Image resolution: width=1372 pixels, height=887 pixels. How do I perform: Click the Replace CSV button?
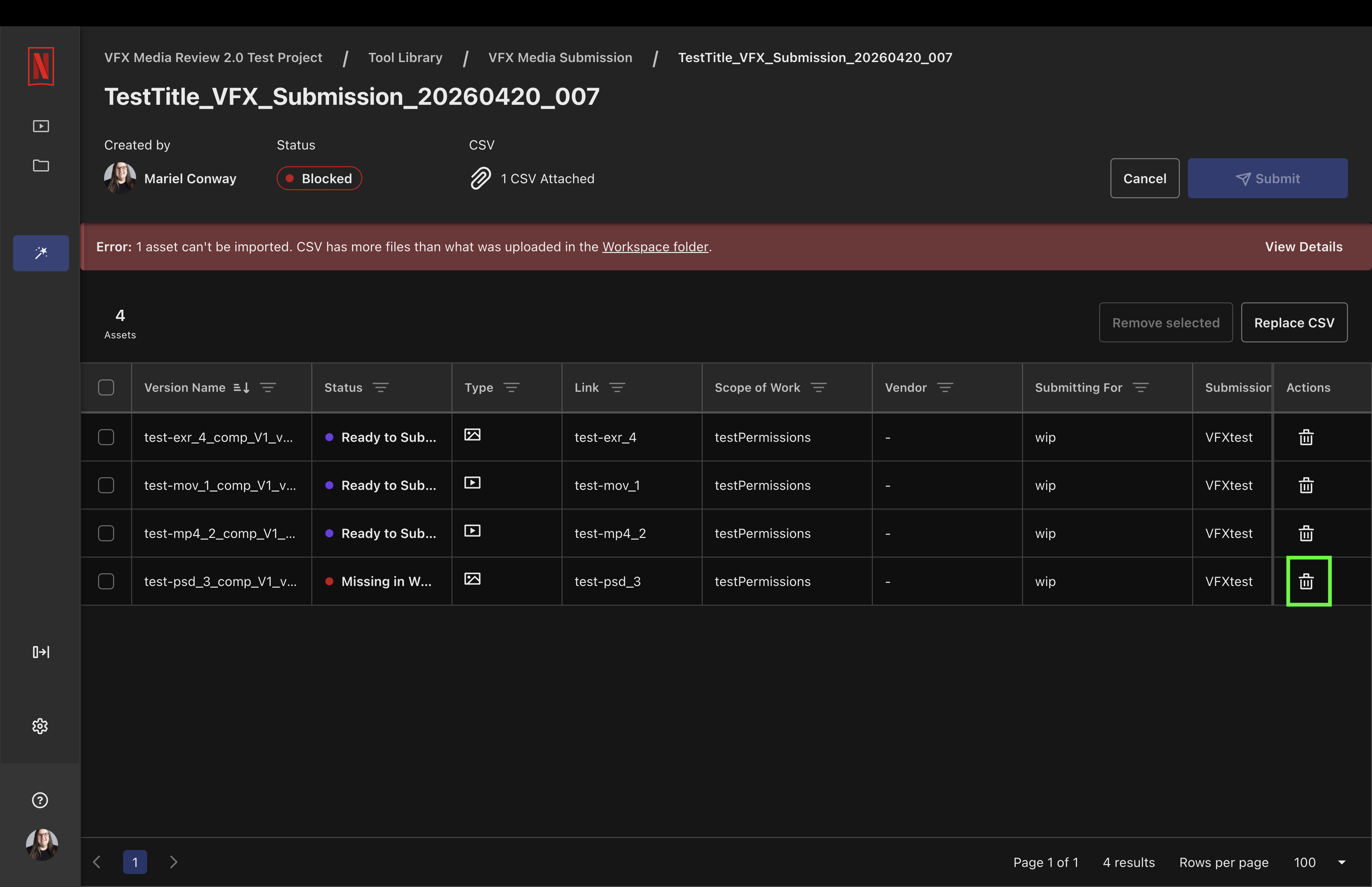(1294, 323)
